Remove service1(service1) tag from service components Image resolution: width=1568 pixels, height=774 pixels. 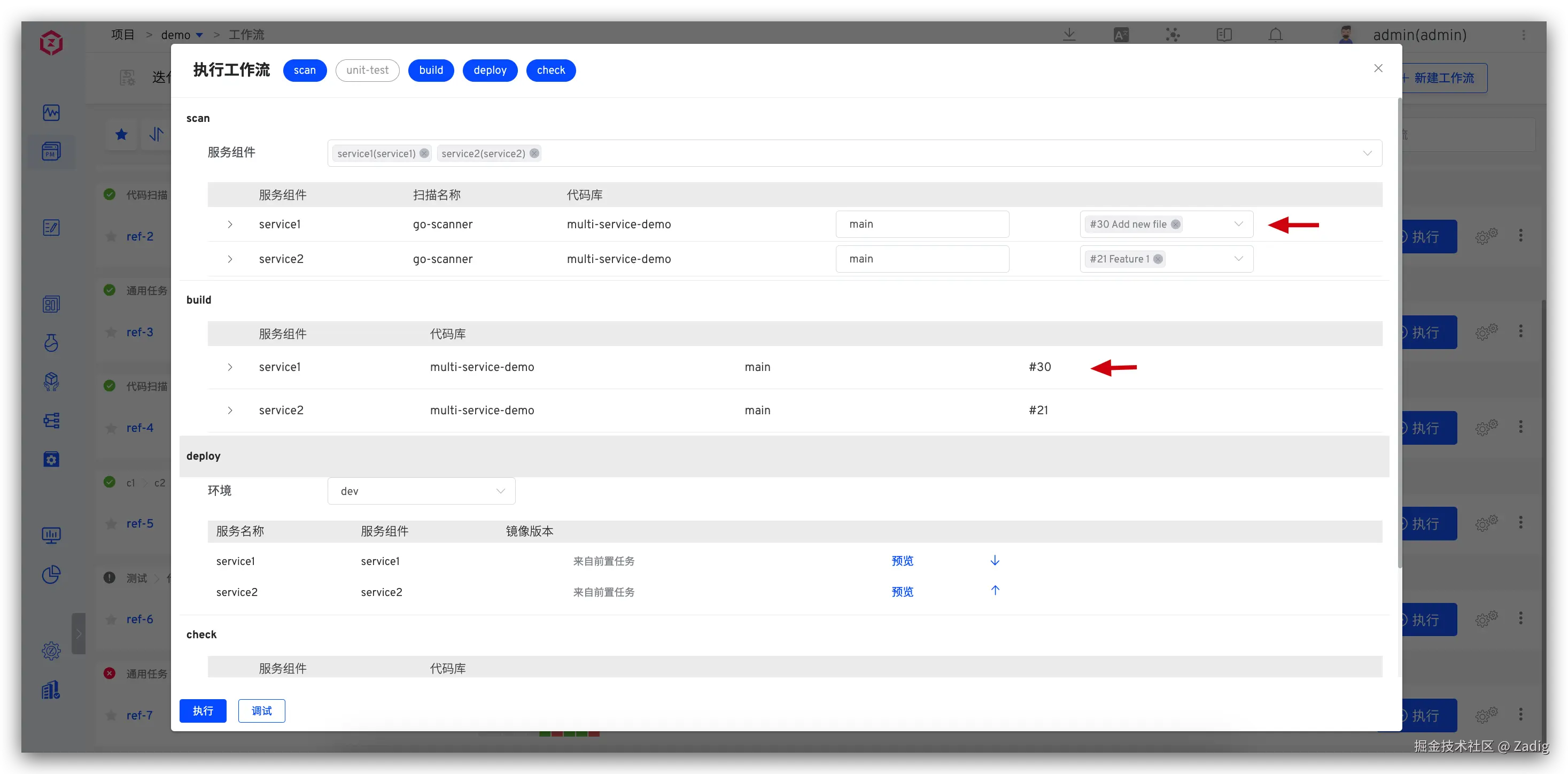tap(424, 153)
